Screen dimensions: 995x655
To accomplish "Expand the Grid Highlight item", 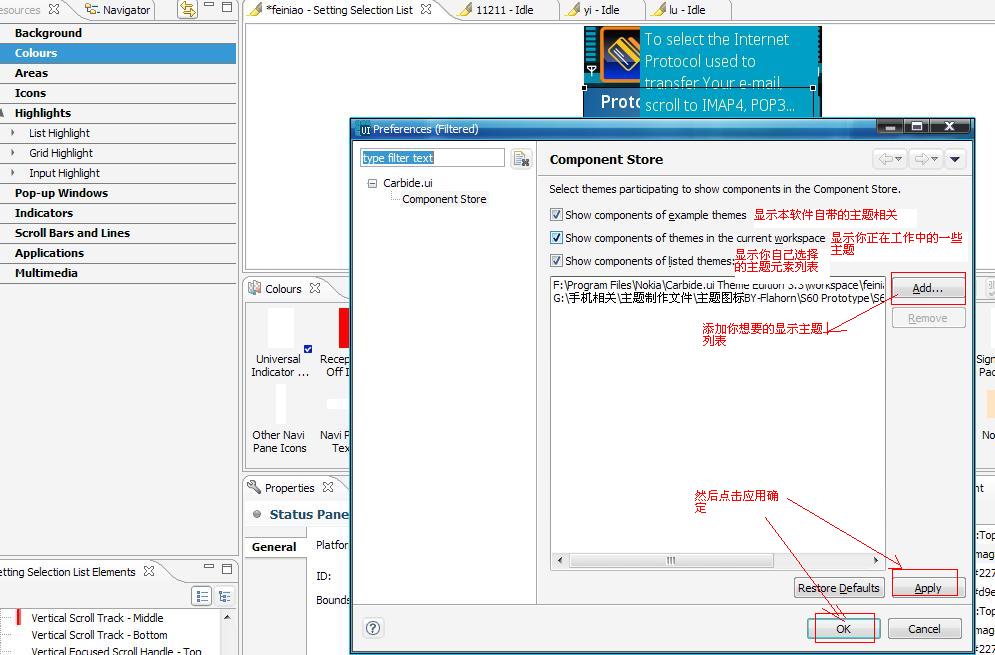I will 13,152.
